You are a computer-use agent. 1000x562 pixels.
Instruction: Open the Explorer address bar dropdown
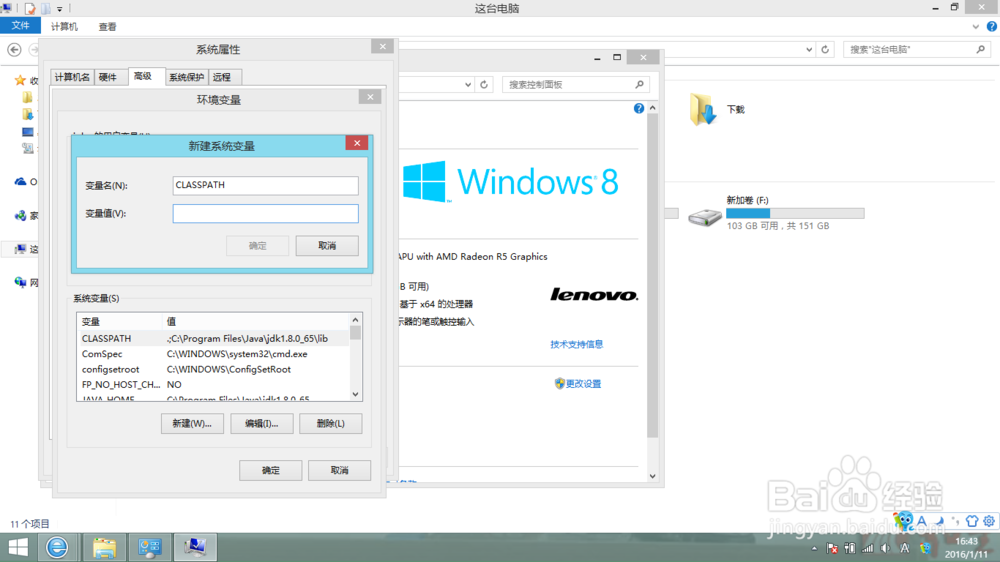coord(809,49)
